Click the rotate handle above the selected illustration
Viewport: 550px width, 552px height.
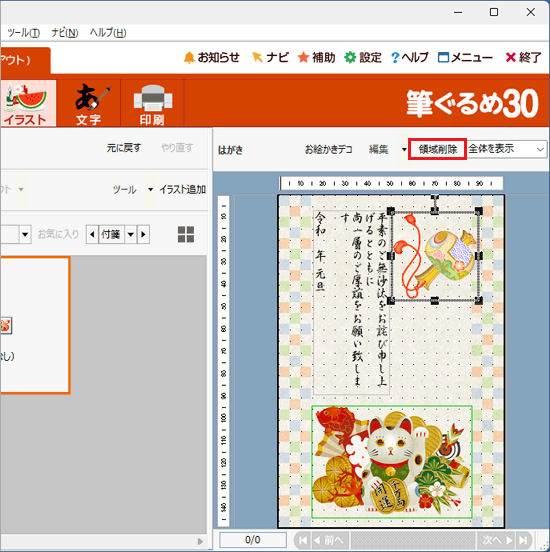click(x=435, y=198)
